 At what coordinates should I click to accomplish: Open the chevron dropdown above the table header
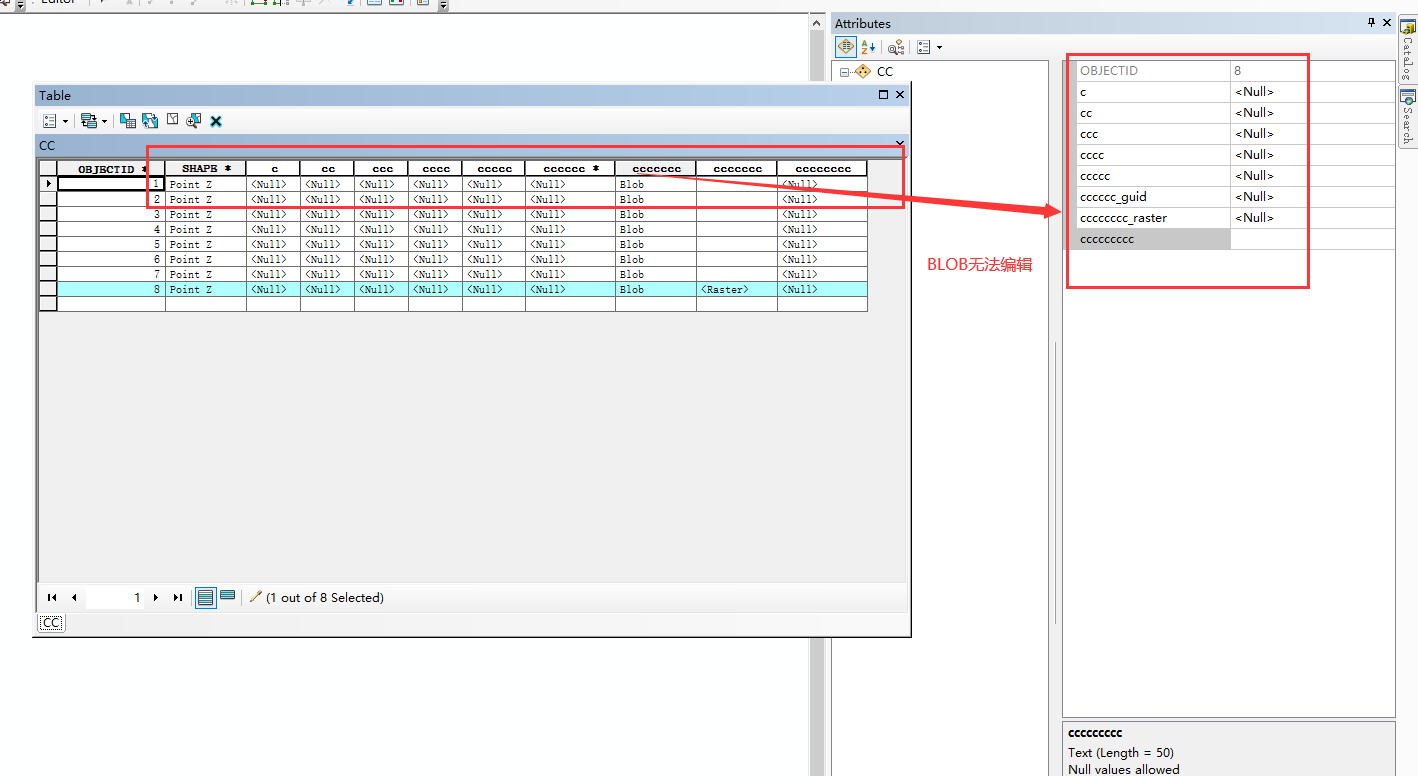(x=898, y=143)
